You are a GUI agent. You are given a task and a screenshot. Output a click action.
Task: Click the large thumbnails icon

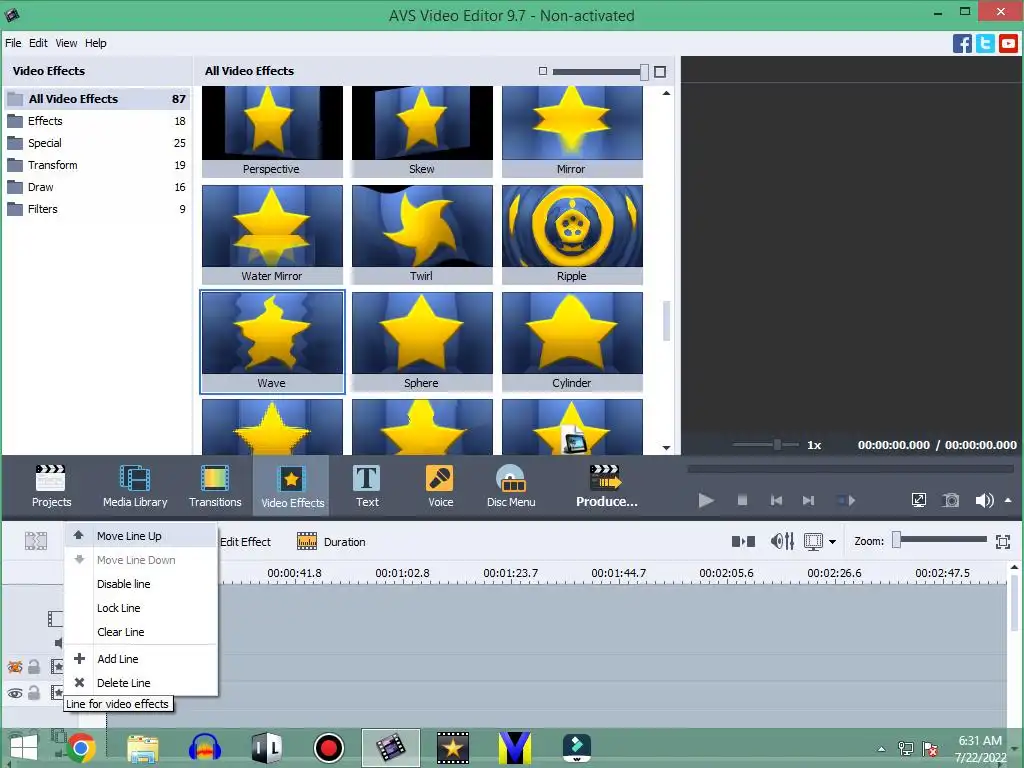point(660,71)
